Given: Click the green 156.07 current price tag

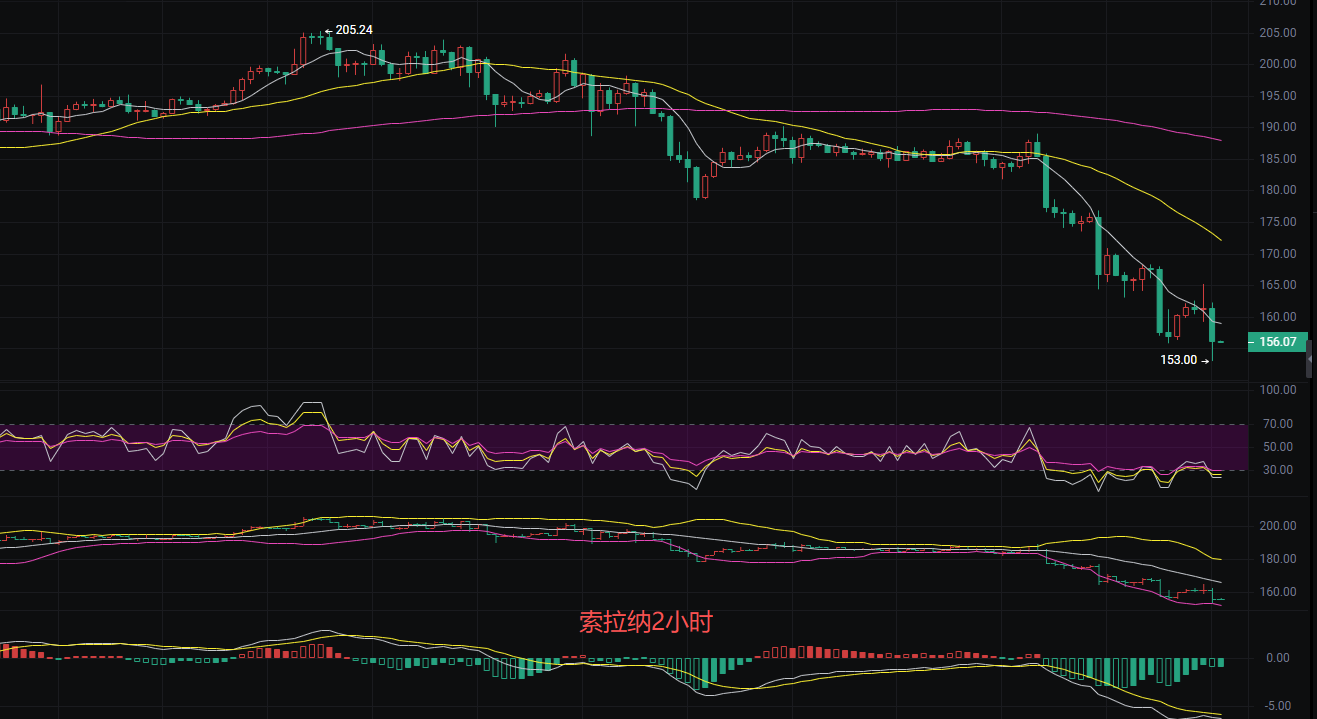Looking at the screenshot, I should click(x=1277, y=342).
